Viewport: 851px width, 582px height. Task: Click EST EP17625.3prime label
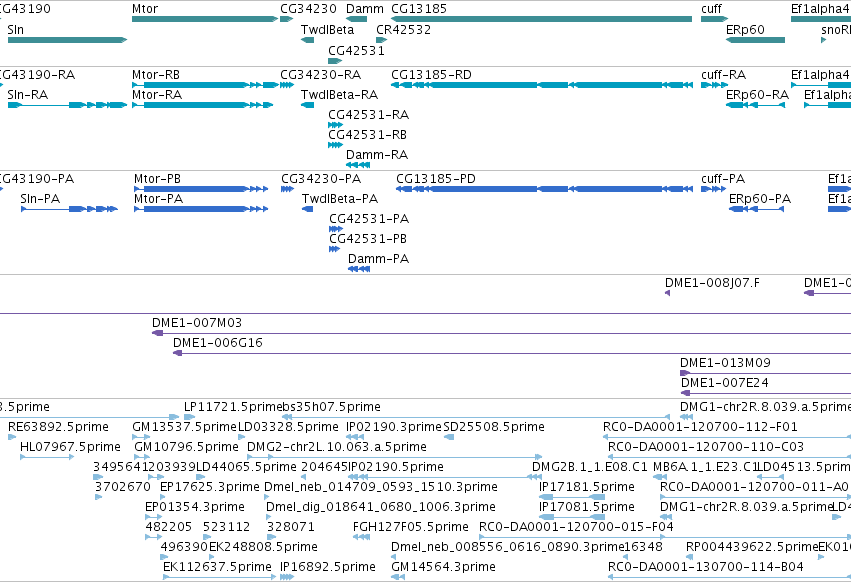tap(209, 487)
